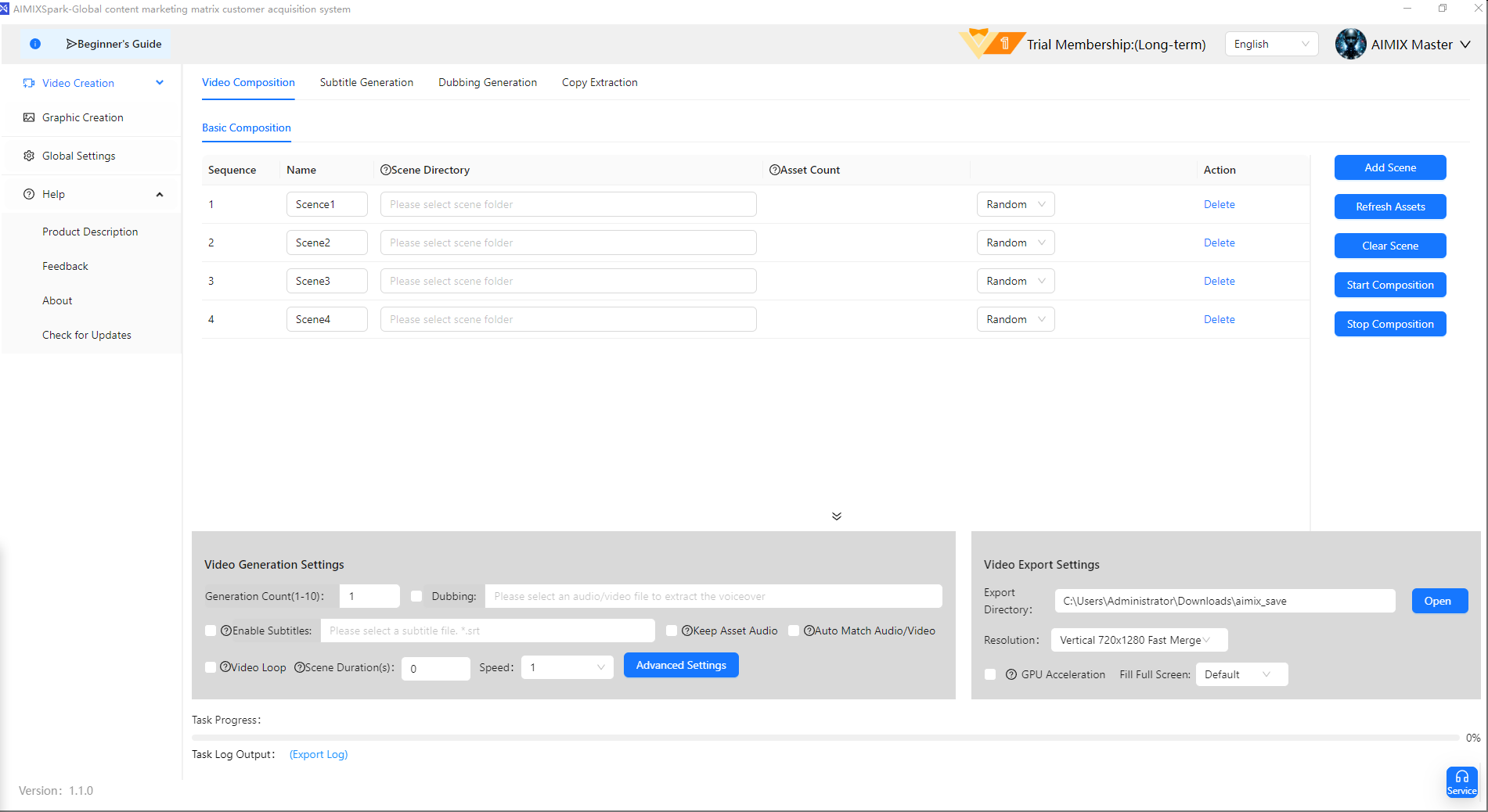Click the Task Progress bar

[x=825, y=738]
